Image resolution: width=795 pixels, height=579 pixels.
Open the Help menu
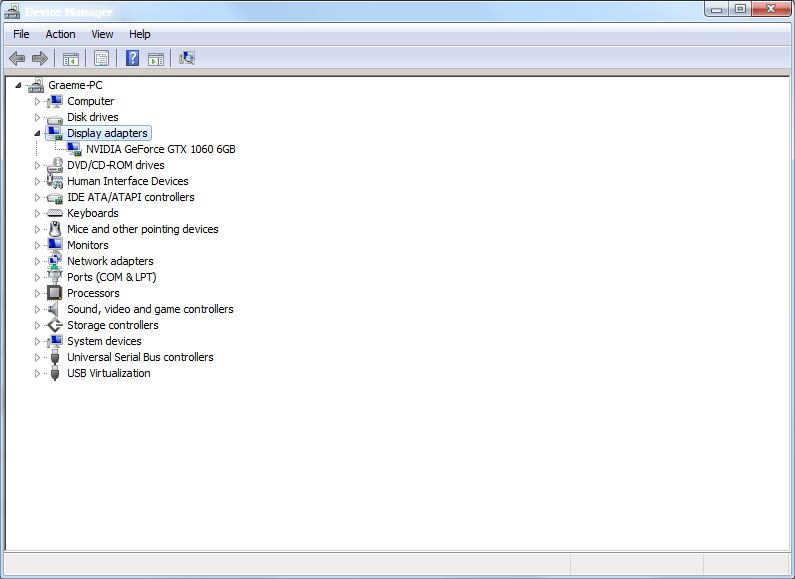139,34
